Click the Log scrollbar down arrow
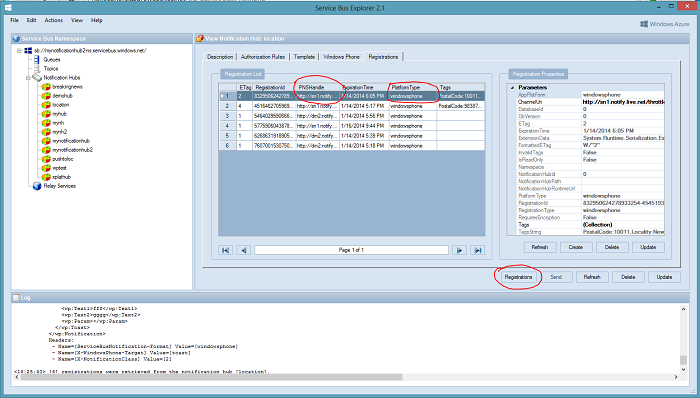This screenshot has height=398, width=700. click(x=683, y=369)
